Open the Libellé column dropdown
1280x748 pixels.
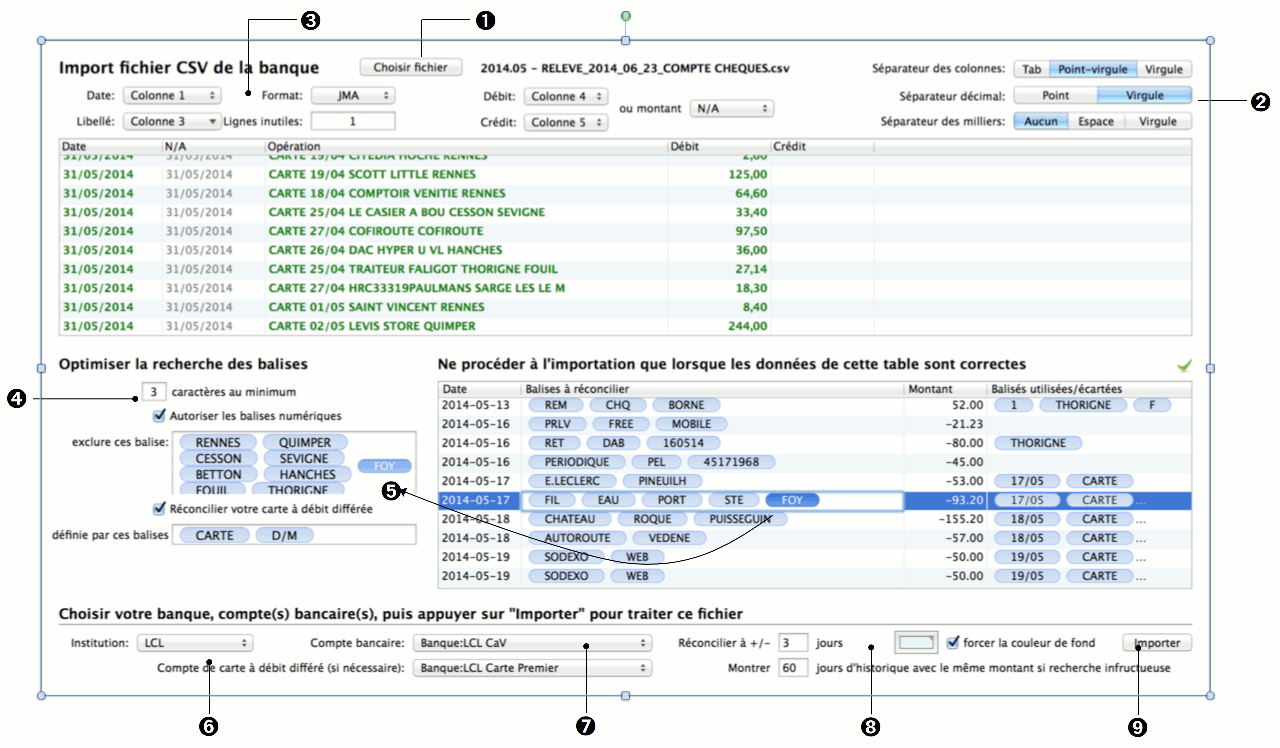pyautogui.click(x=172, y=122)
